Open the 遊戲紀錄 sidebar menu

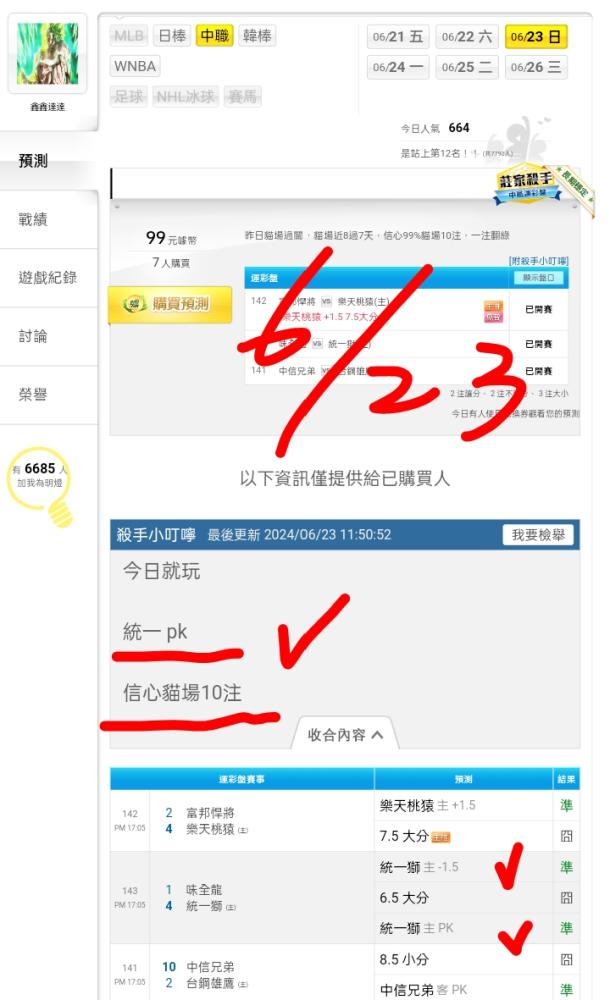[x=48, y=277]
